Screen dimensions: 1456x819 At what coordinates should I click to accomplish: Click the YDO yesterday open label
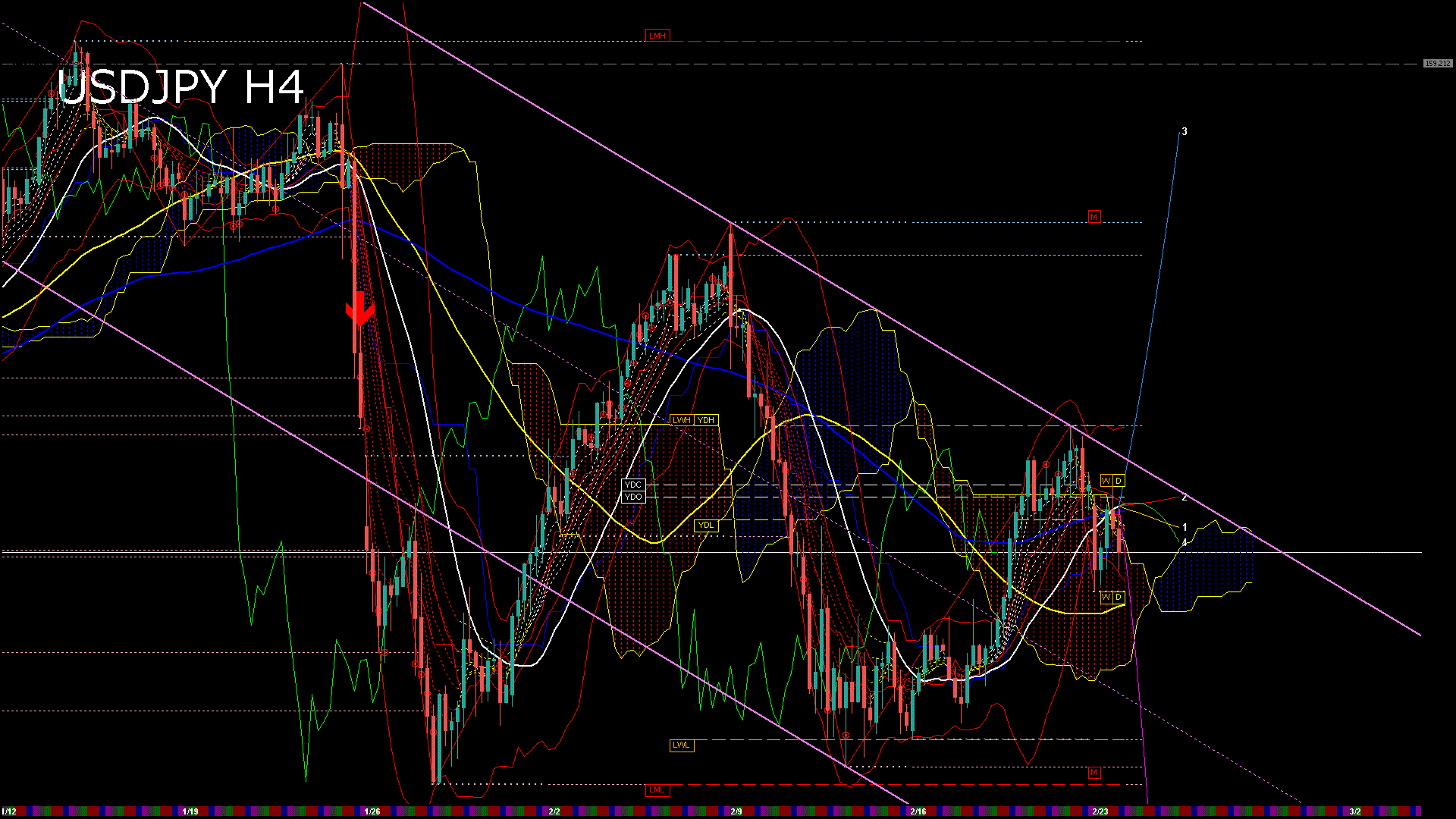[633, 497]
